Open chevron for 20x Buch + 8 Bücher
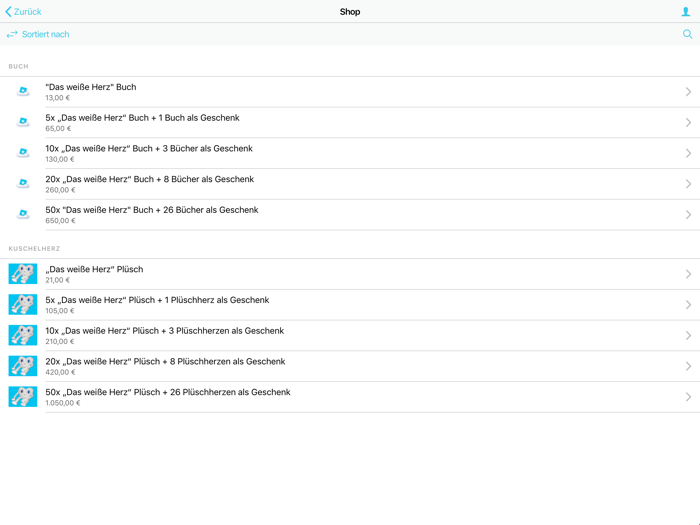The height and width of the screenshot is (525, 700). point(688,184)
